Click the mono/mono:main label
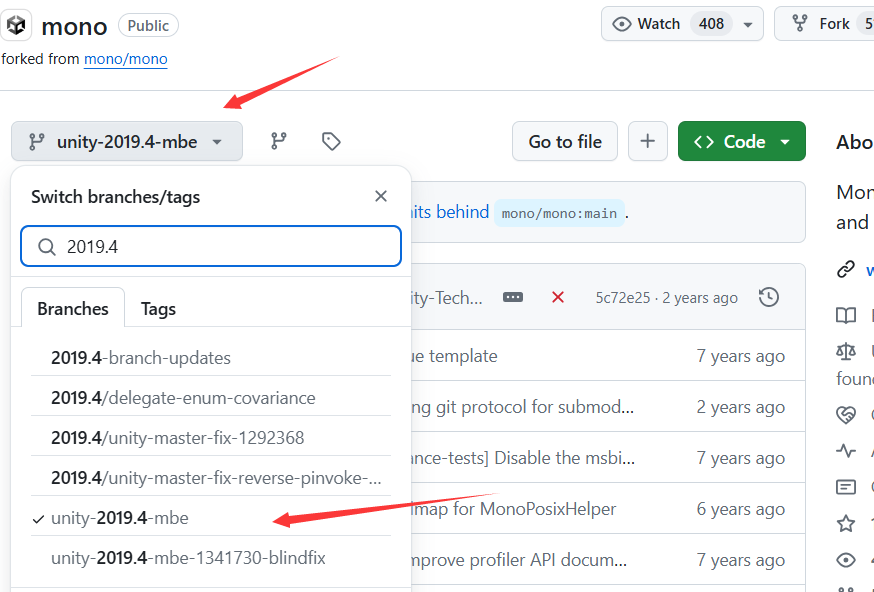874x592 pixels. pyautogui.click(x=559, y=213)
